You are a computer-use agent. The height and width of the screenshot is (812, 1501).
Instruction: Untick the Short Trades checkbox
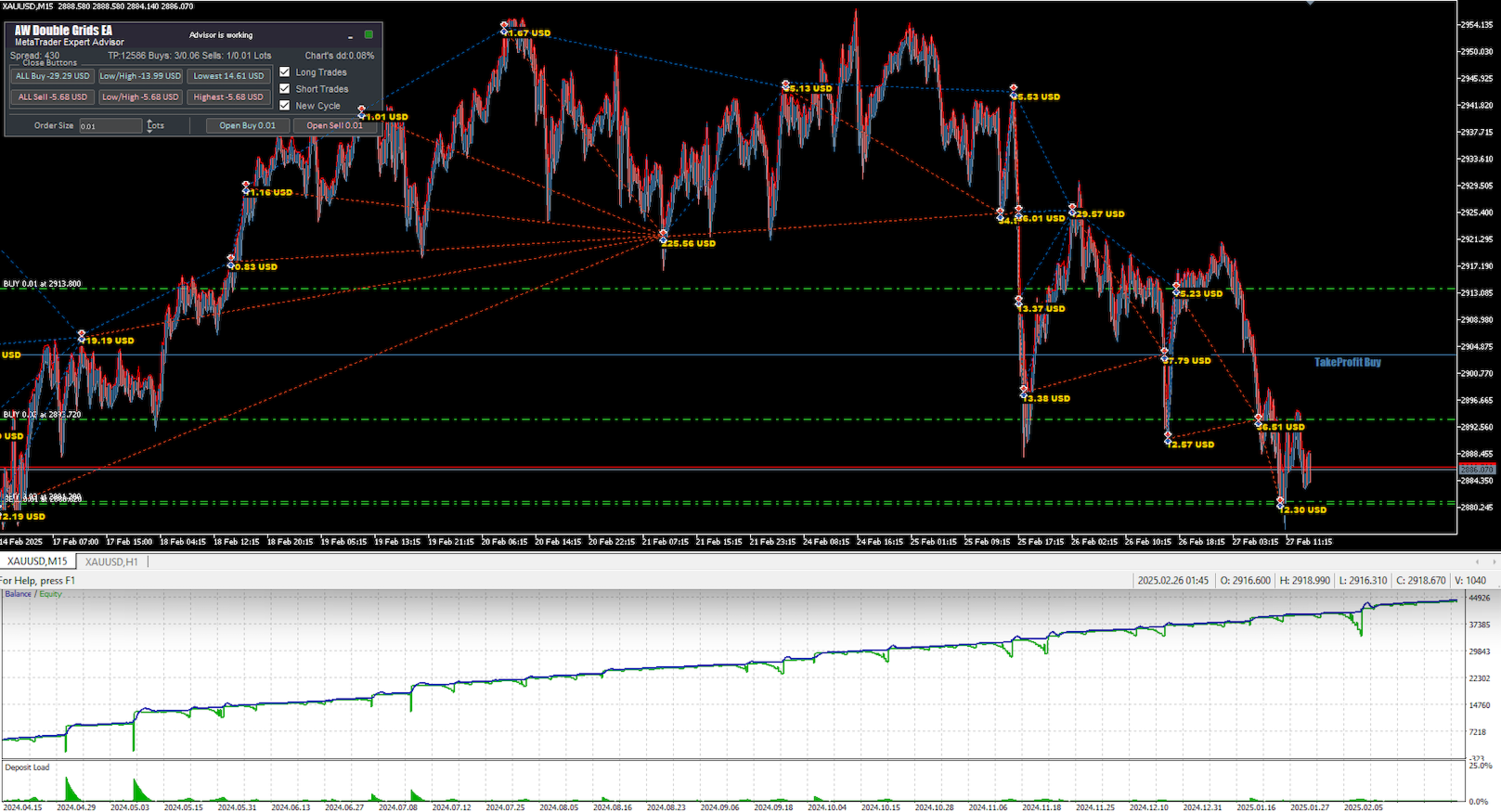pyautogui.click(x=285, y=88)
